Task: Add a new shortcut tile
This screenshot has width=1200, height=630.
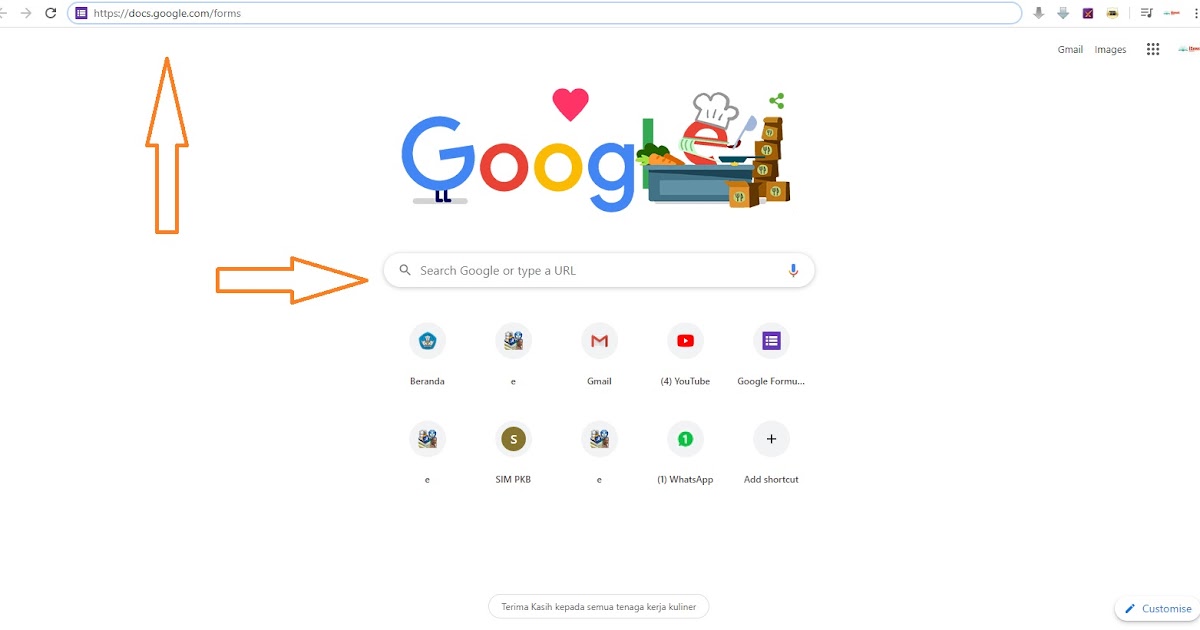Action: point(771,453)
